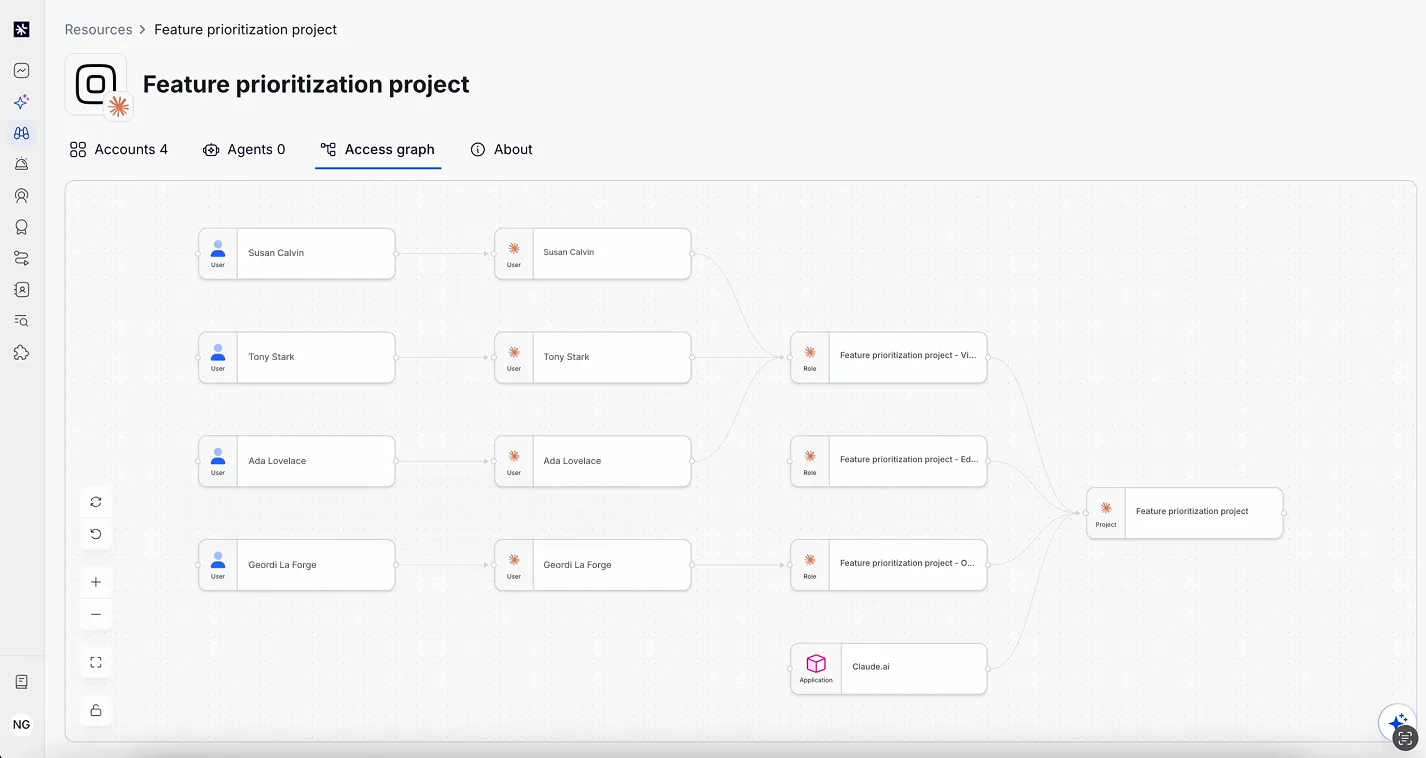This screenshot has width=1426, height=758.
Task: Open the alerts siren icon in sidebar
Action: [x=21, y=164]
